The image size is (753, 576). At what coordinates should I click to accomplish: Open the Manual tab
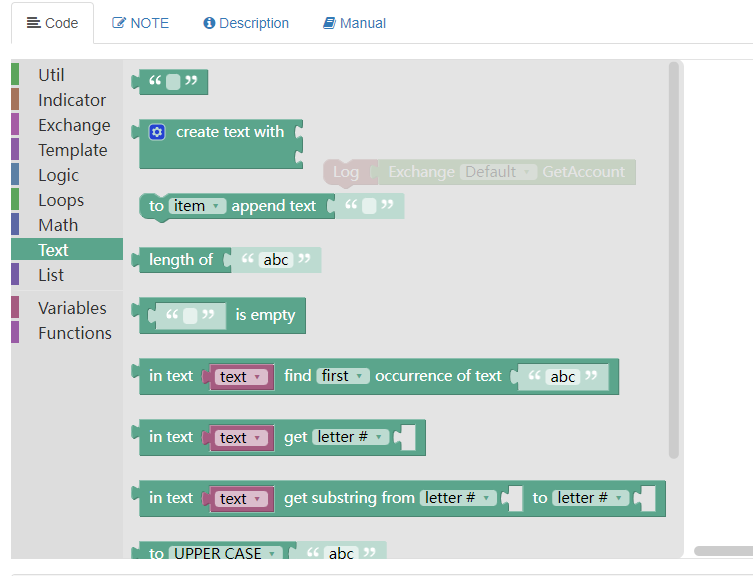(354, 23)
